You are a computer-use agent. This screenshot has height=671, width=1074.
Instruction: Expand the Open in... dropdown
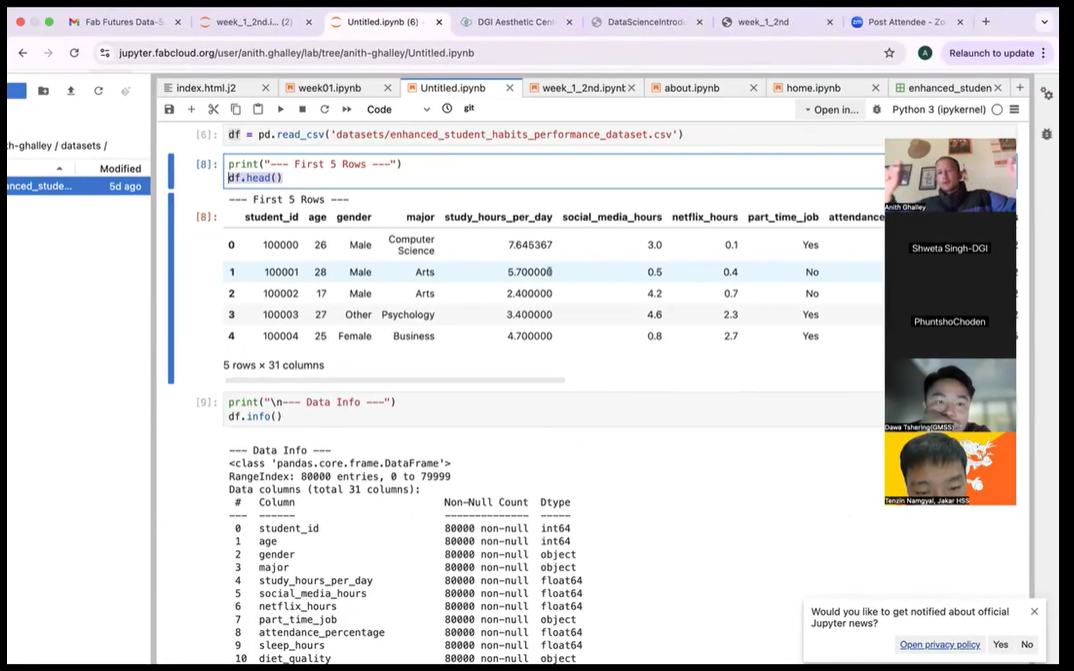click(x=831, y=110)
